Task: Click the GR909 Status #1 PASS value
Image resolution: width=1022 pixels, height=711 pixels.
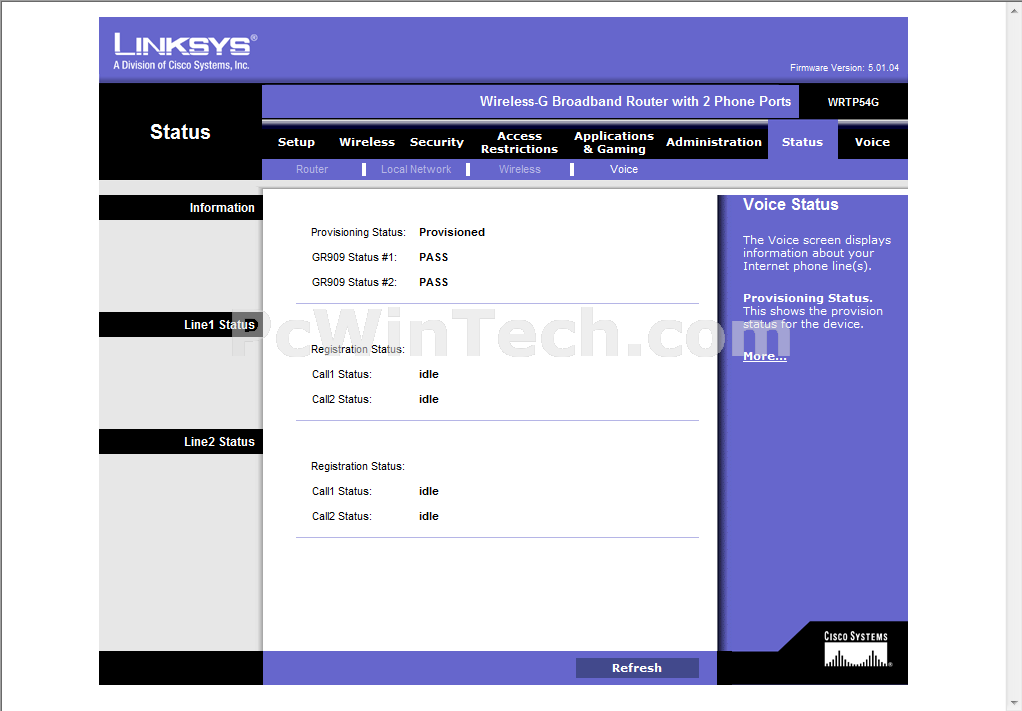Action: point(433,257)
